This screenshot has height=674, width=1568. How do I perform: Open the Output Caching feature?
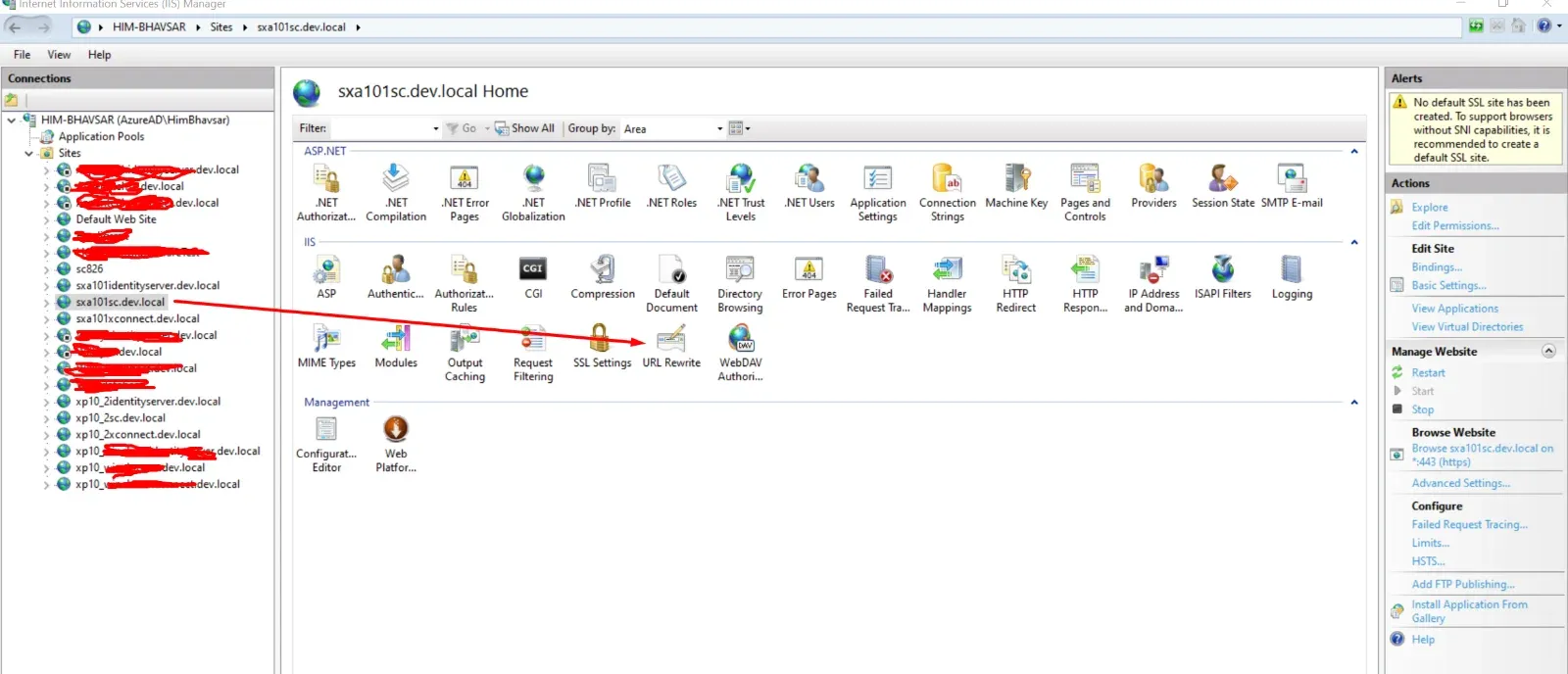(465, 353)
